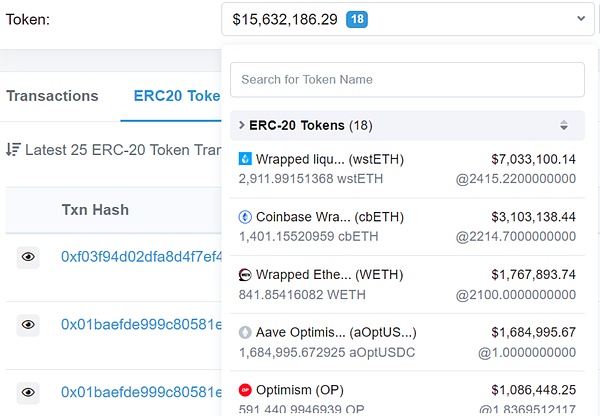
Task: Click the Coinbase cbETH token icon
Action: click(x=245, y=217)
